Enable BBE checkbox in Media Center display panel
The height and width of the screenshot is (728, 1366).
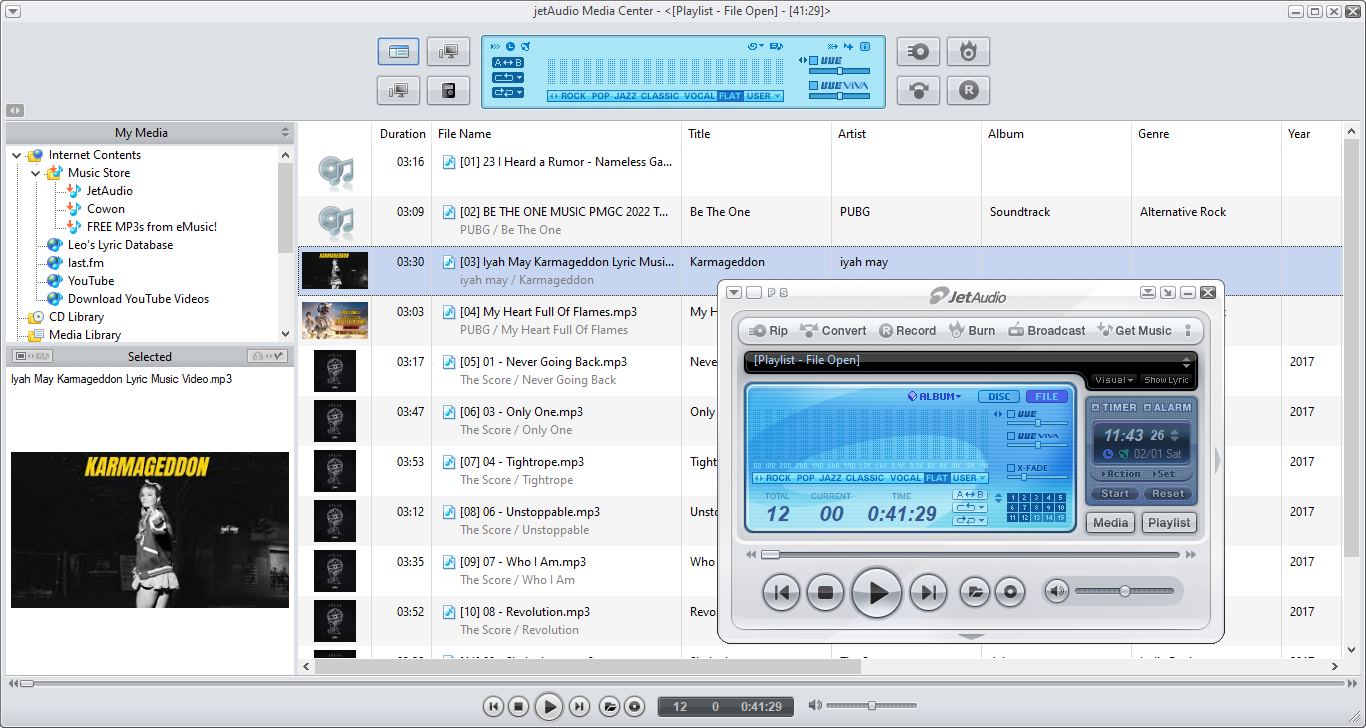pyautogui.click(x=813, y=60)
